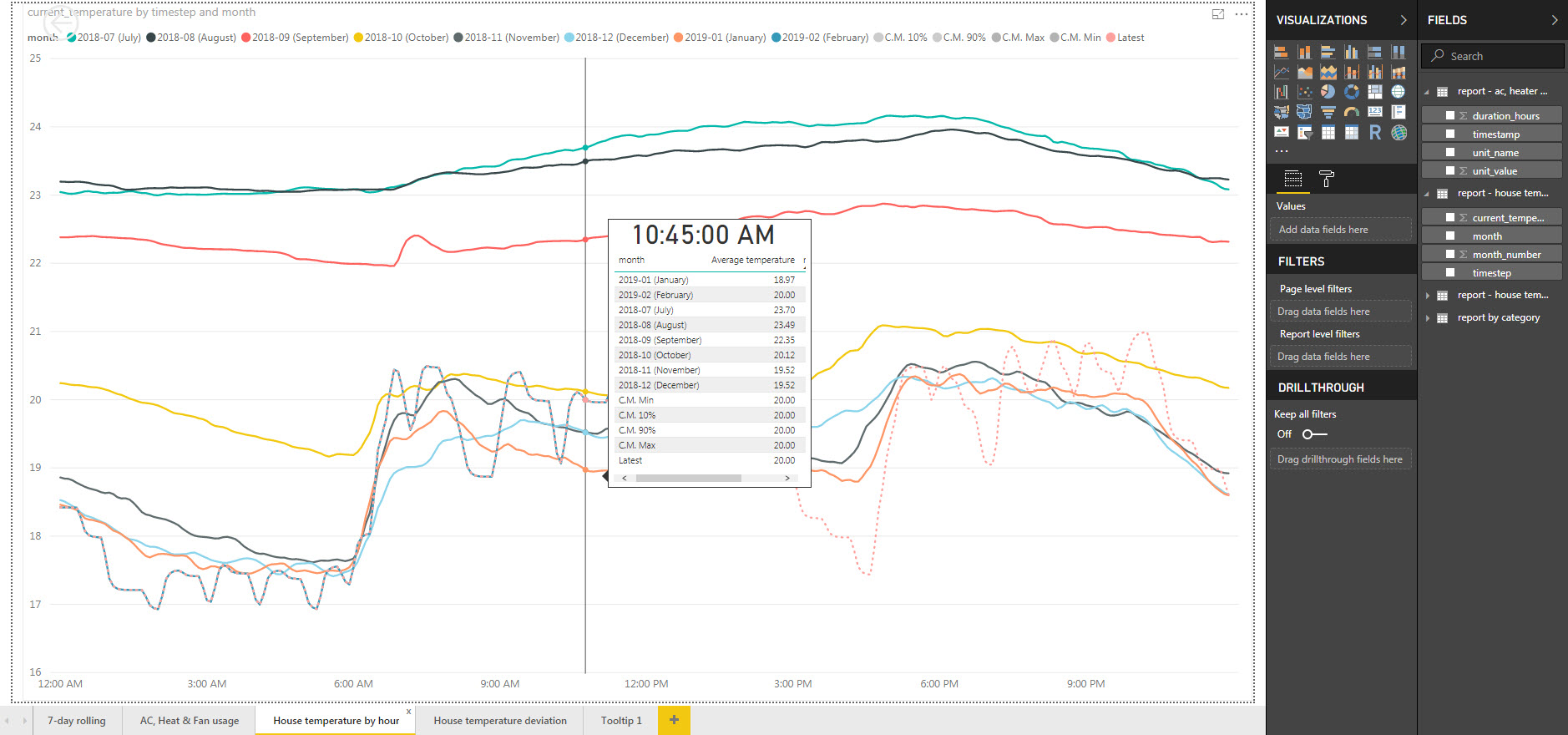The height and width of the screenshot is (735, 1568).
Task: Check the month_number field
Action: tap(1450, 254)
